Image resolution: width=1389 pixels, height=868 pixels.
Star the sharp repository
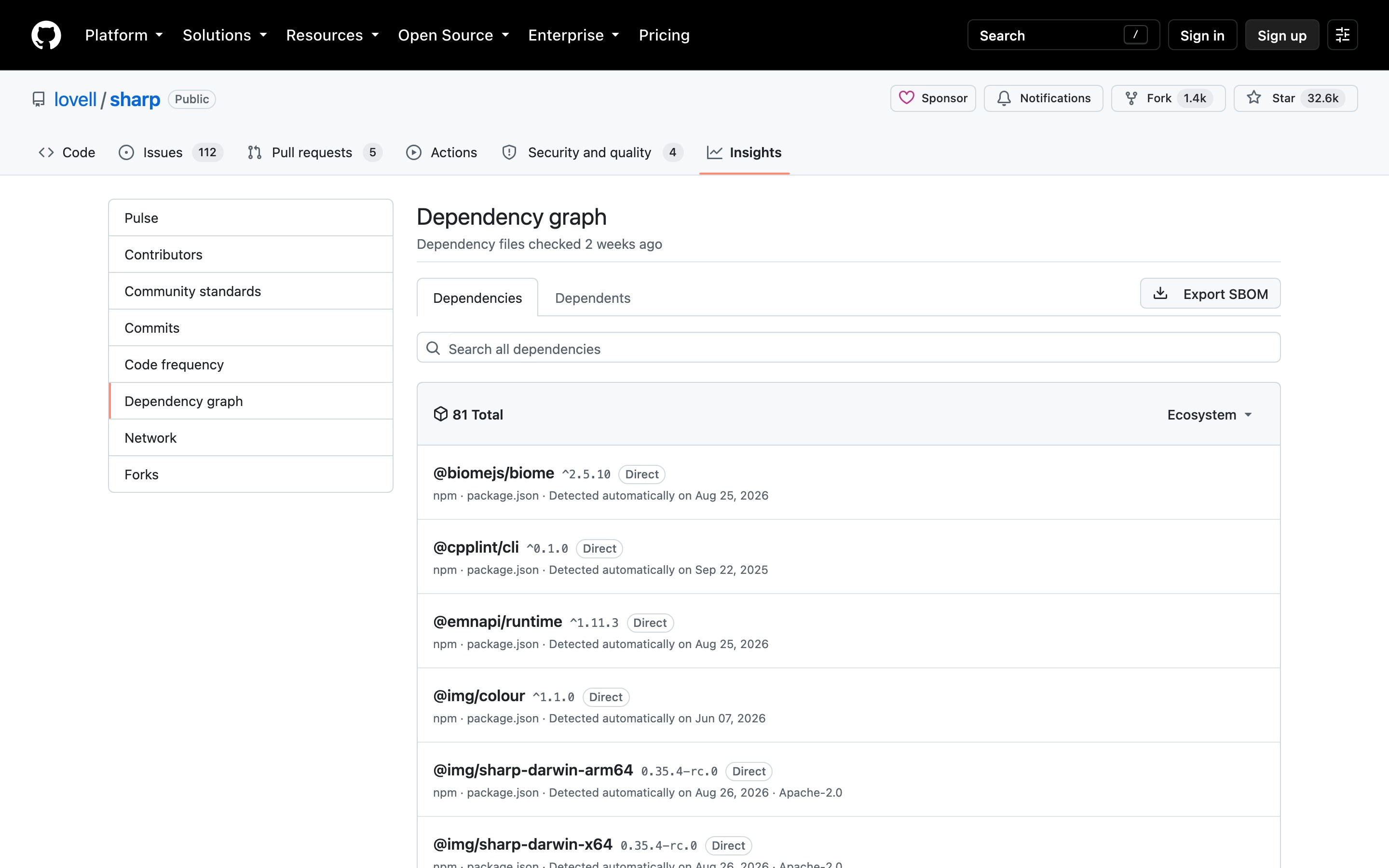click(x=1295, y=98)
